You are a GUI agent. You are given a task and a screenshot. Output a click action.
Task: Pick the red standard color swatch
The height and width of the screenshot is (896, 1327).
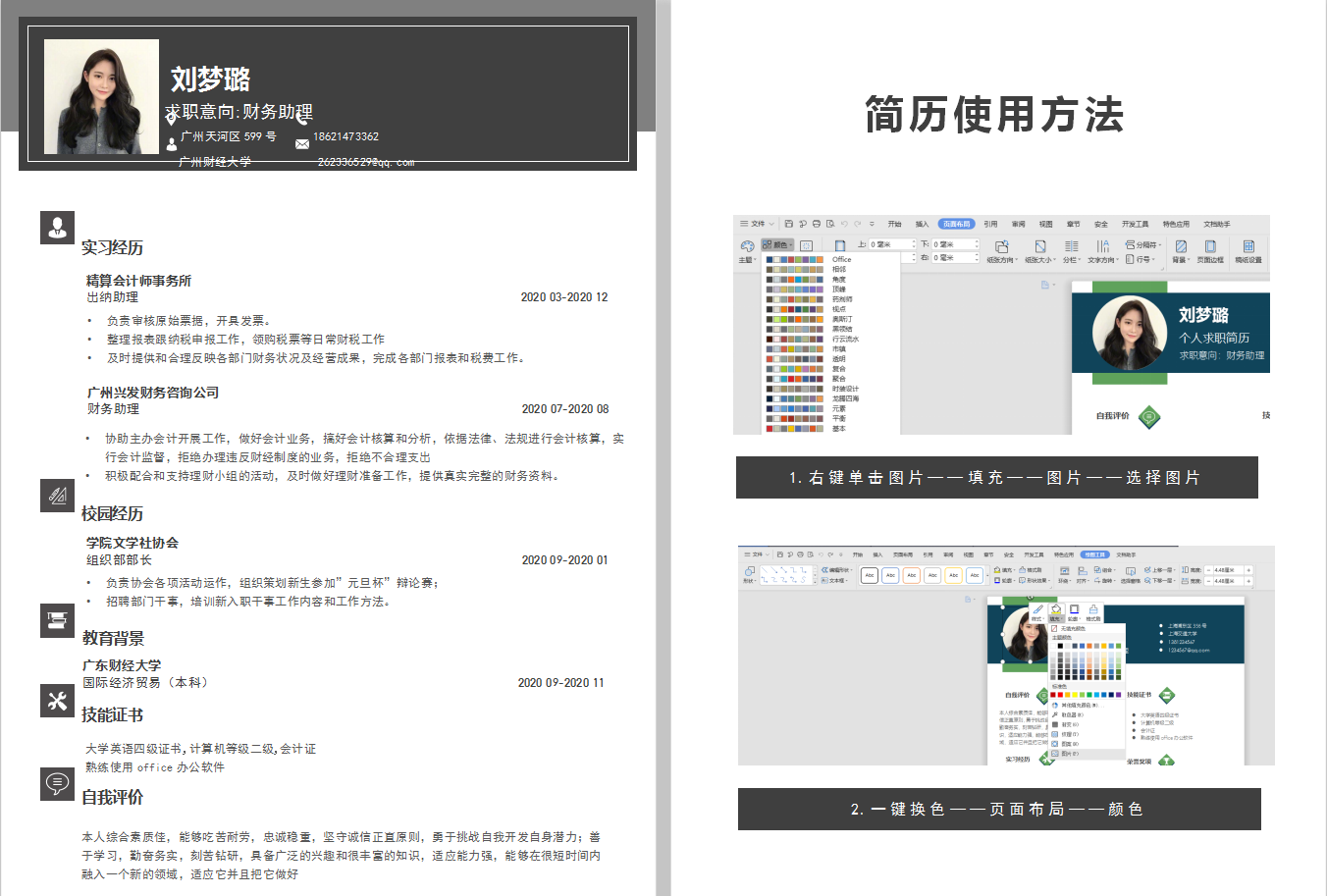[x=1060, y=694]
